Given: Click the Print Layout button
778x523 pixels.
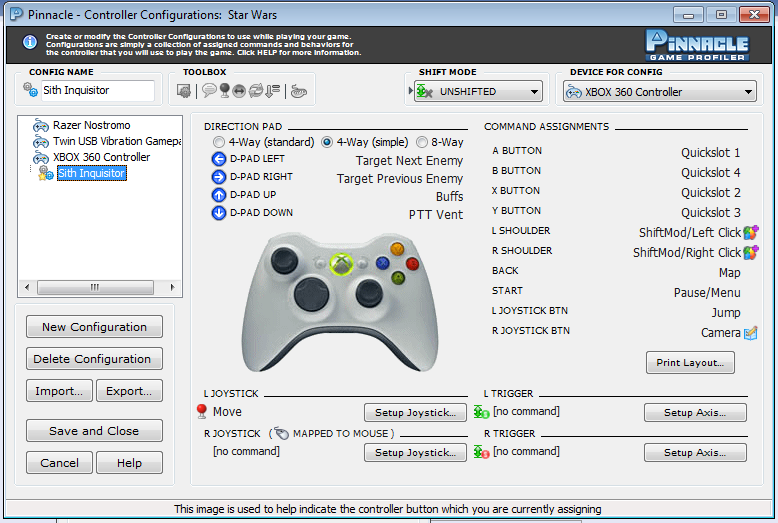Looking at the screenshot, I should 690,363.
